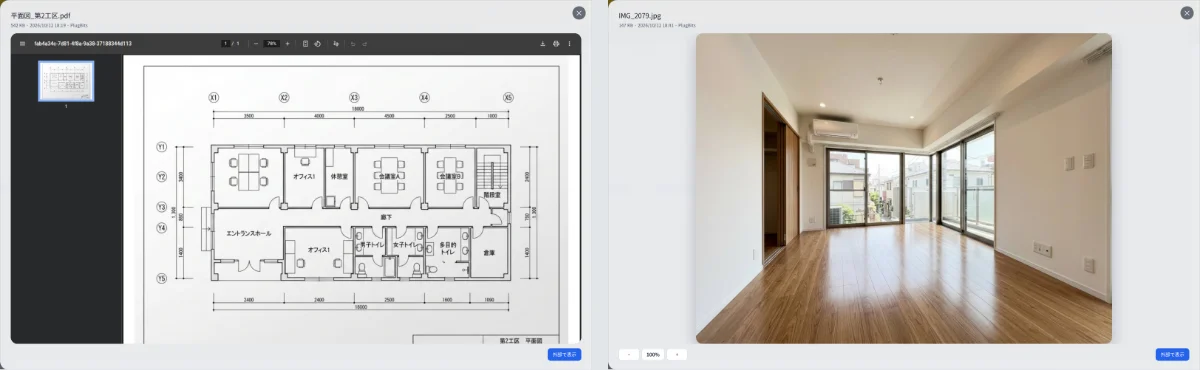The image size is (1200, 370).
Task: Zoom in using the PDF toolbar plus
Action: coord(288,44)
